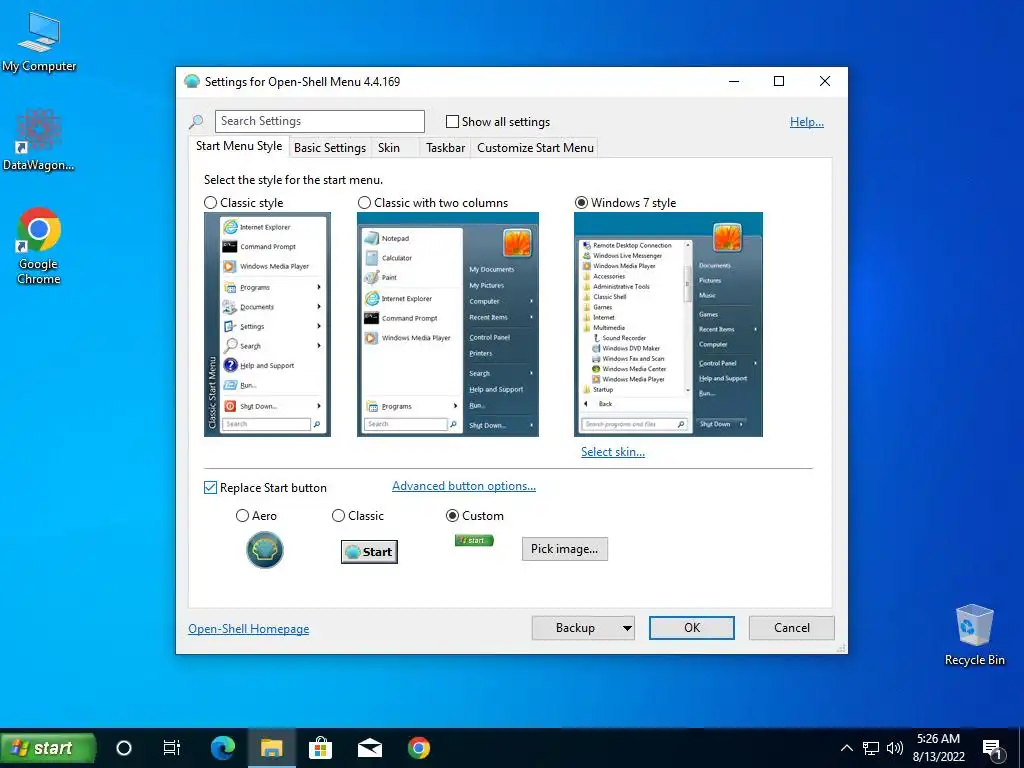Viewport: 1024px width, 768px height.
Task: Show hidden tray icons chevron
Action: (x=846, y=748)
